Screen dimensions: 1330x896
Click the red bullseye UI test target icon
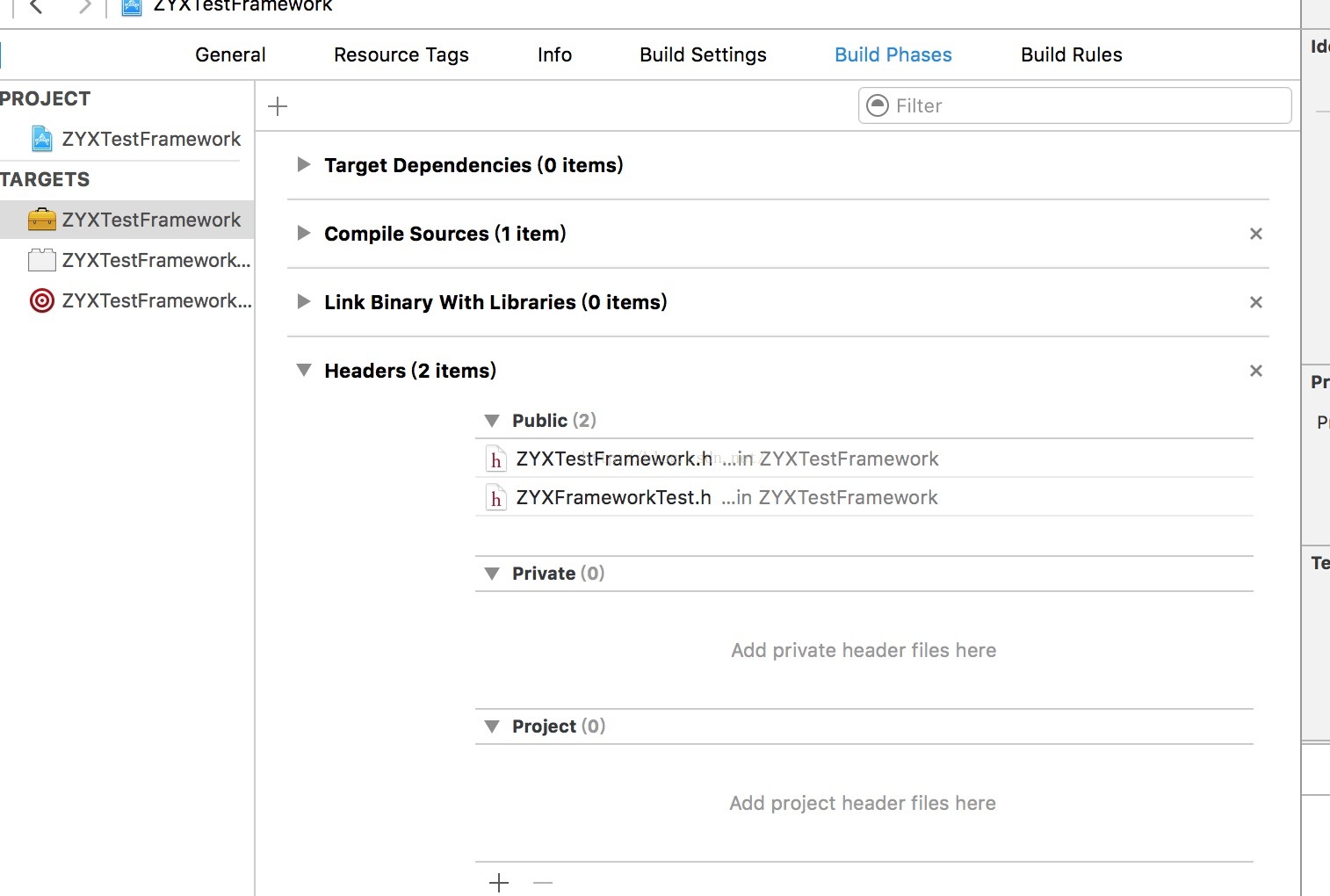(x=41, y=300)
